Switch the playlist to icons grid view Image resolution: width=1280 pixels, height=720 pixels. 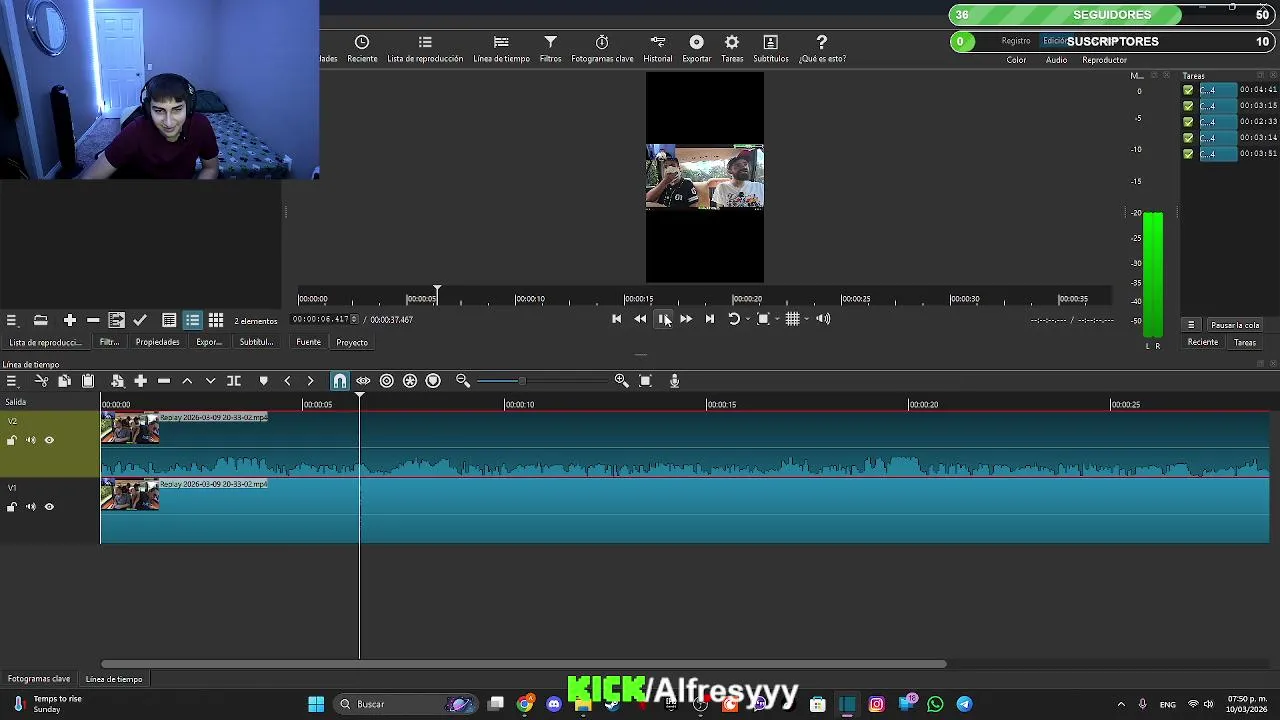(216, 320)
